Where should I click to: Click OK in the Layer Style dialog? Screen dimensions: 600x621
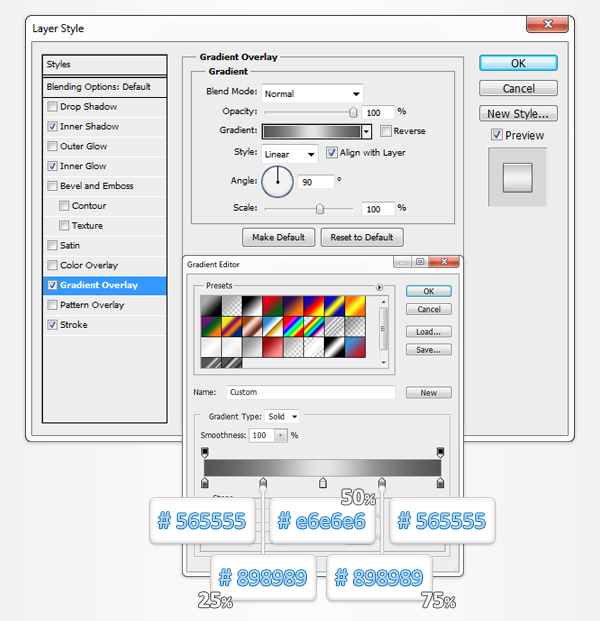[518, 63]
